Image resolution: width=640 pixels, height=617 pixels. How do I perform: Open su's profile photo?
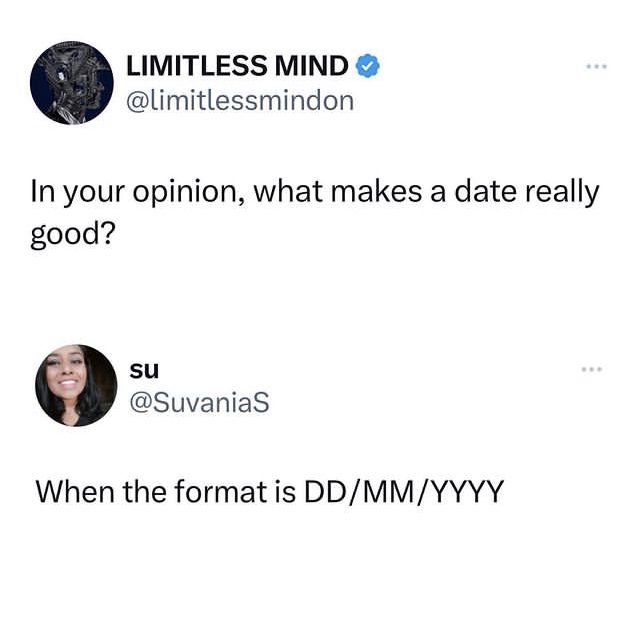point(76,386)
